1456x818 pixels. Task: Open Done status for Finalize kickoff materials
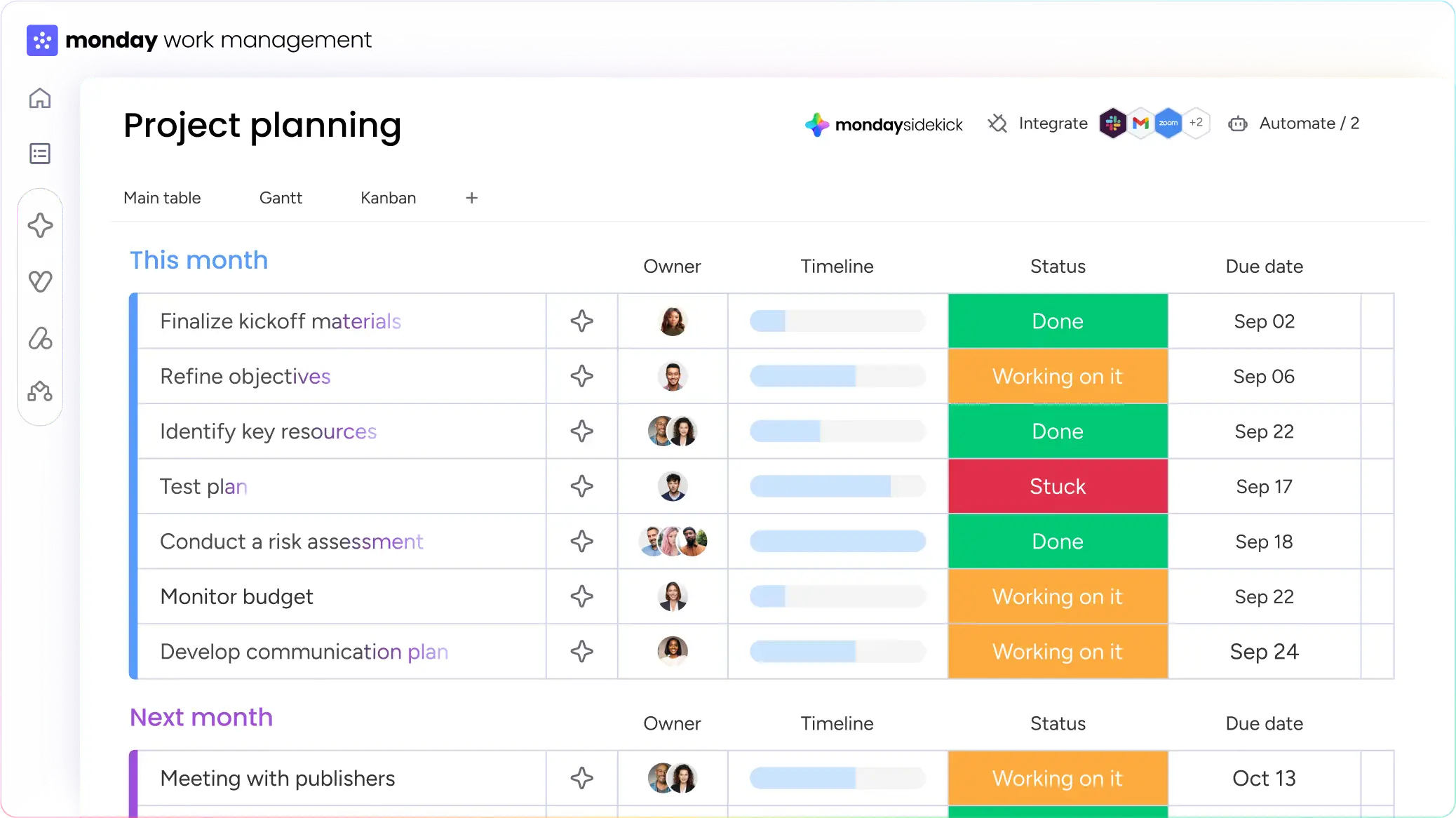tap(1058, 321)
